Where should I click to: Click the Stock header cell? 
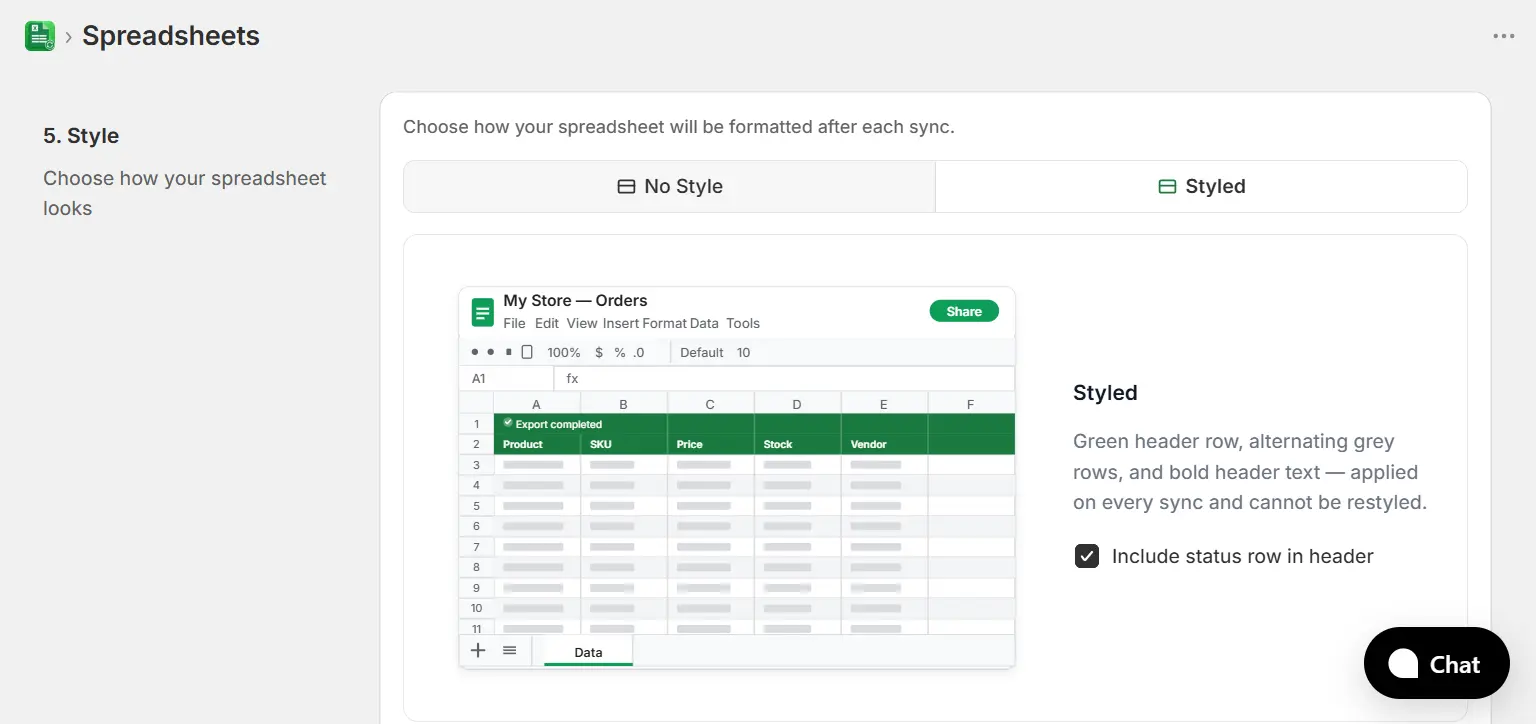tap(798, 444)
